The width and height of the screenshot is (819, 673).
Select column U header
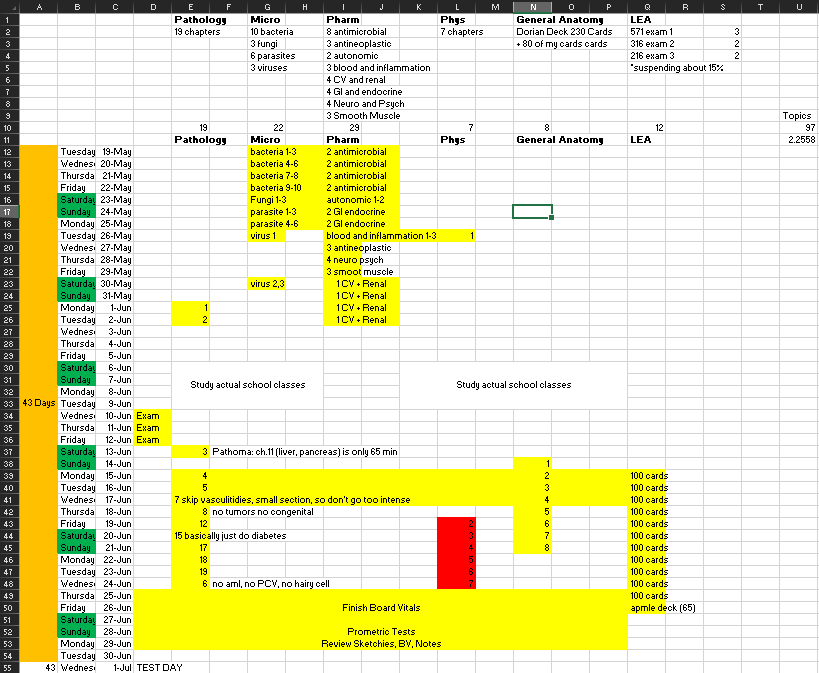pyautogui.click(x=798, y=6)
